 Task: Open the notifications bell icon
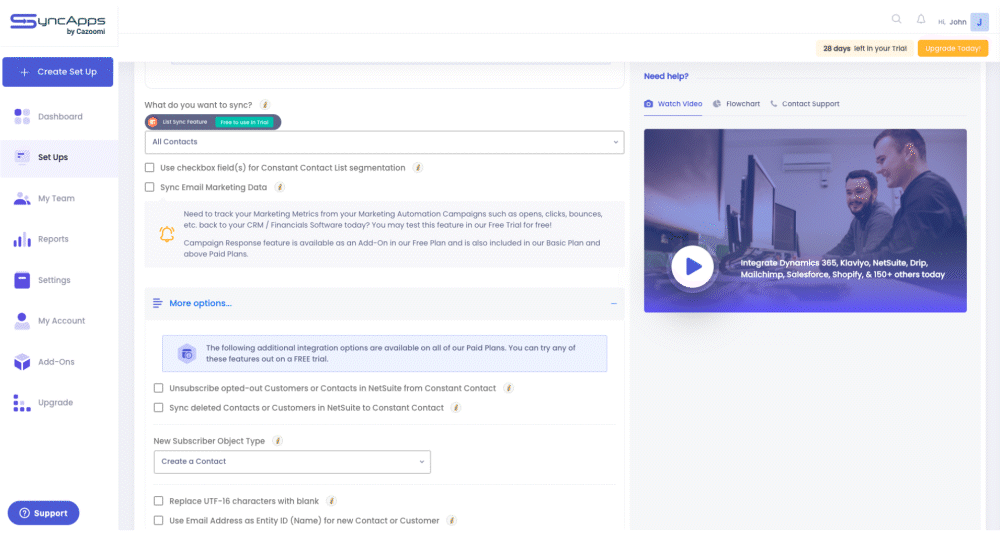click(x=921, y=19)
